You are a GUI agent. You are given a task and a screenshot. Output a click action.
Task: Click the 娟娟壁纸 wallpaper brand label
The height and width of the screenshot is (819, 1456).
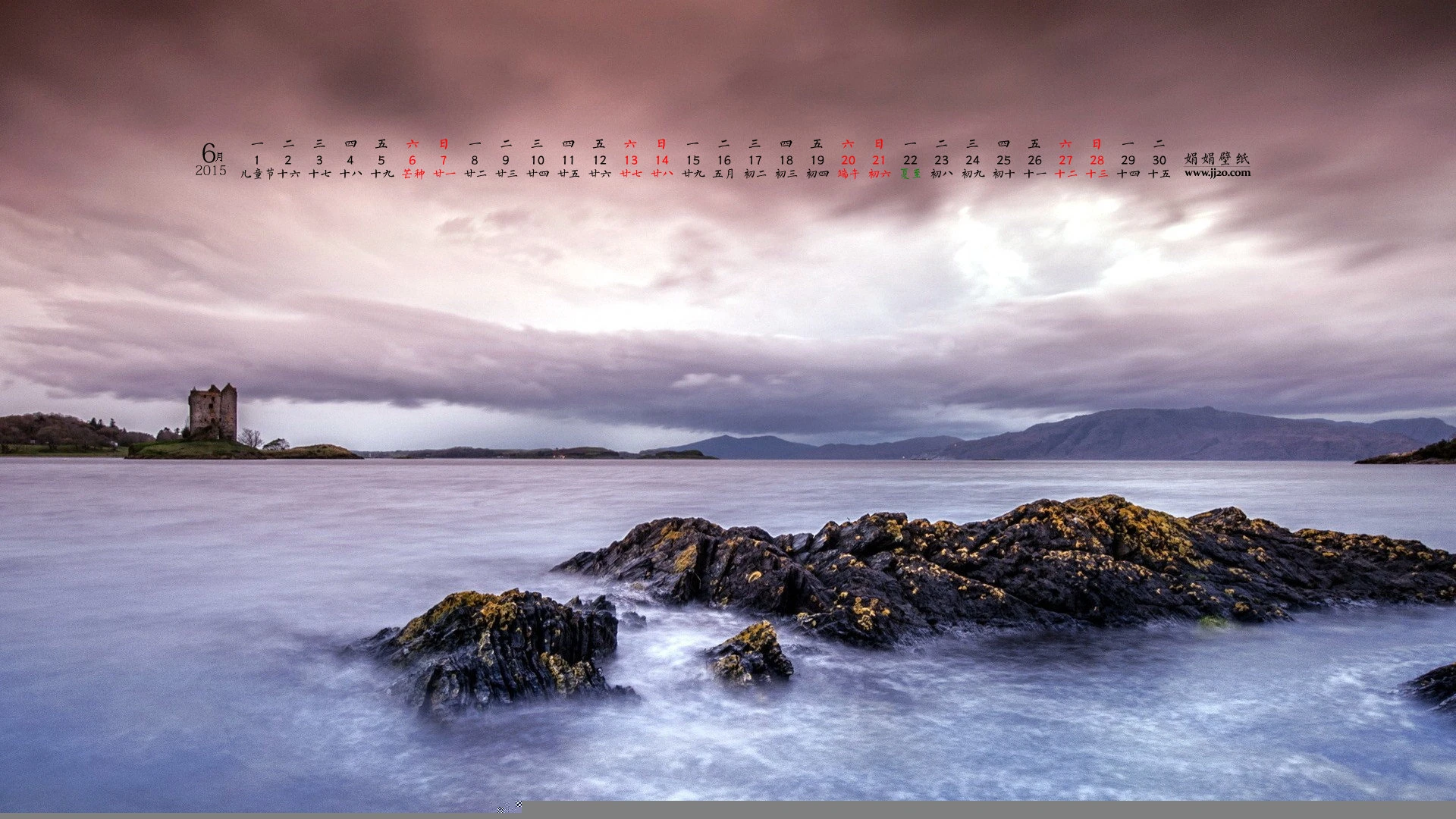[1217, 158]
